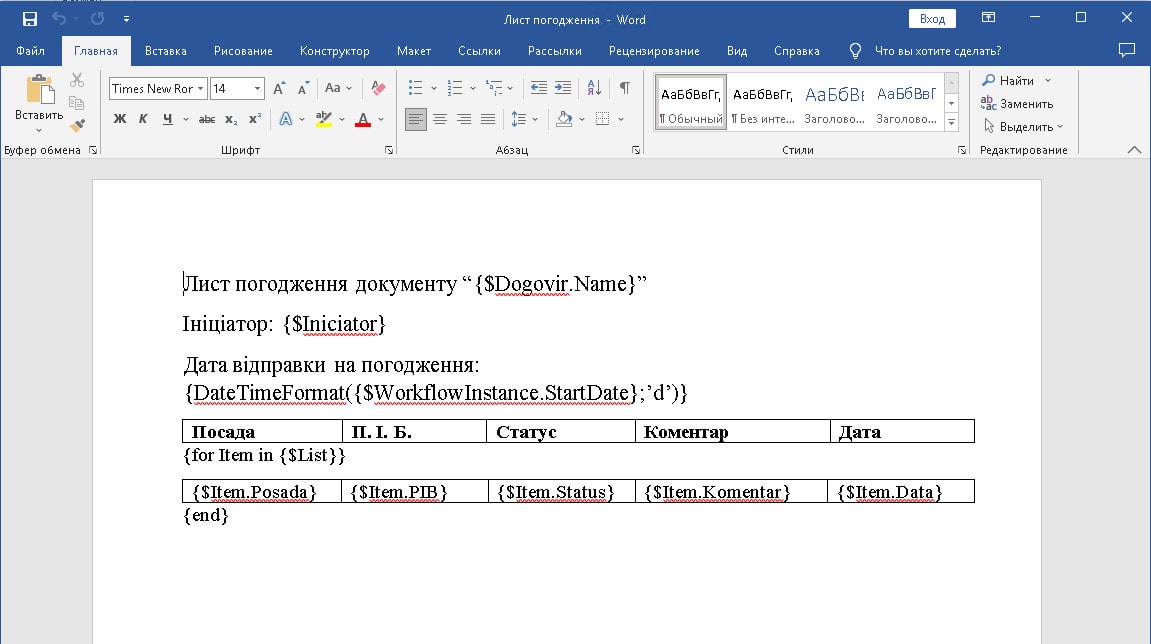The height and width of the screenshot is (644, 1151).
Task: Click the Cut scissors icon
Action: (x=77, y=80)
